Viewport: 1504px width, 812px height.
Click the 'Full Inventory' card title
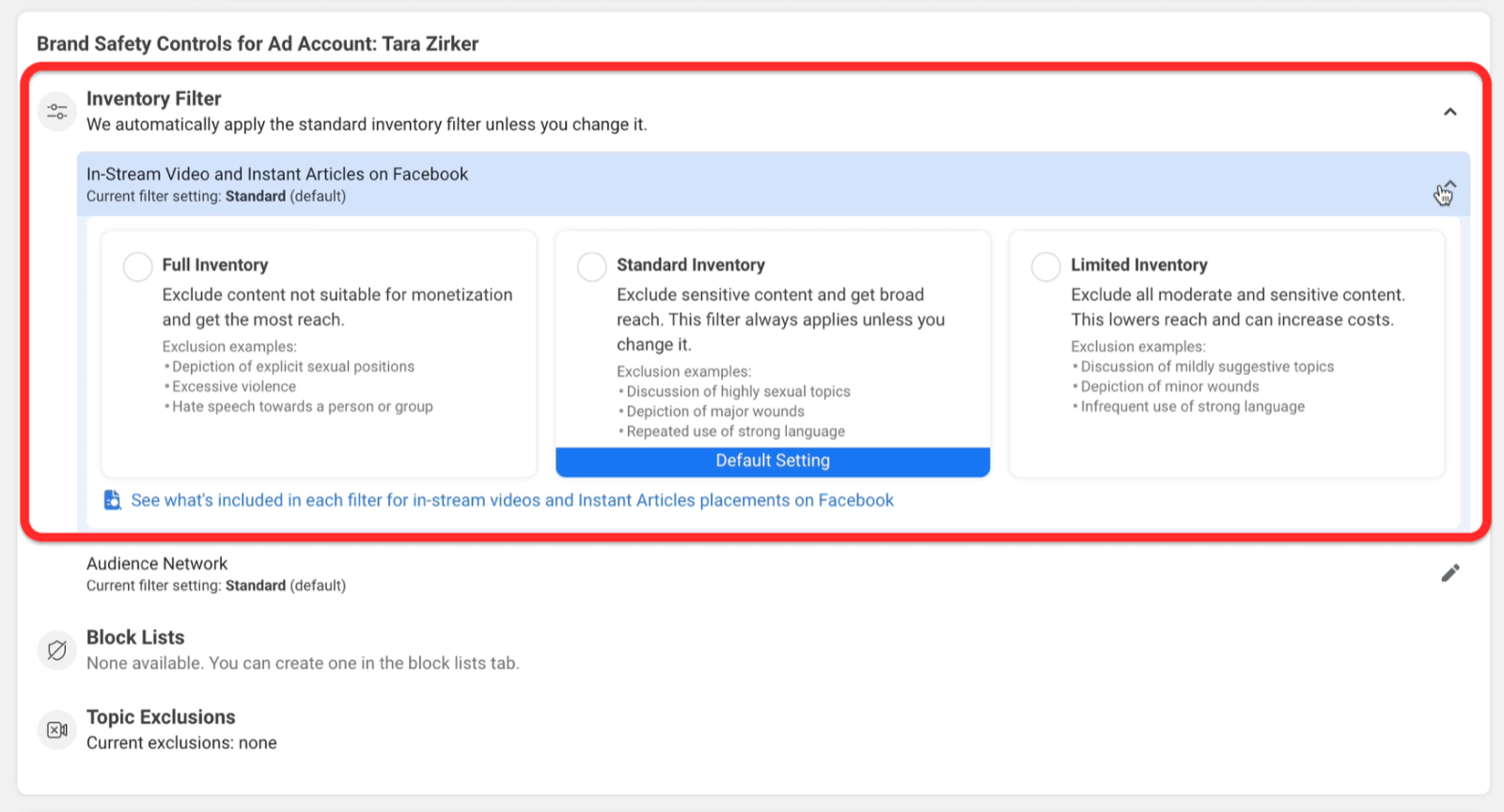click(215, 265)
